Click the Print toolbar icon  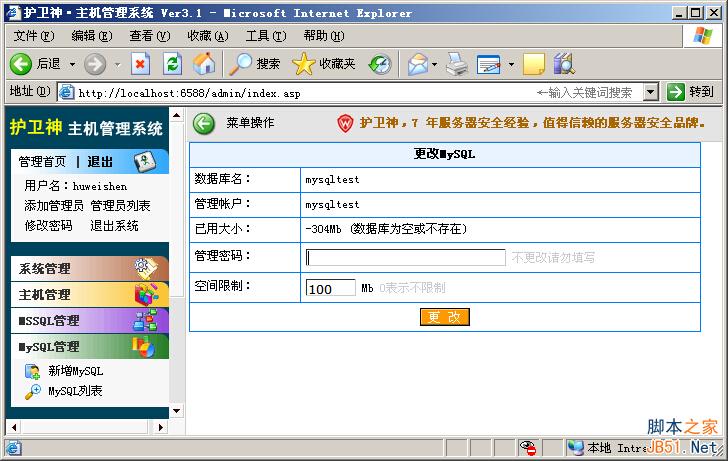pos(457,64)
